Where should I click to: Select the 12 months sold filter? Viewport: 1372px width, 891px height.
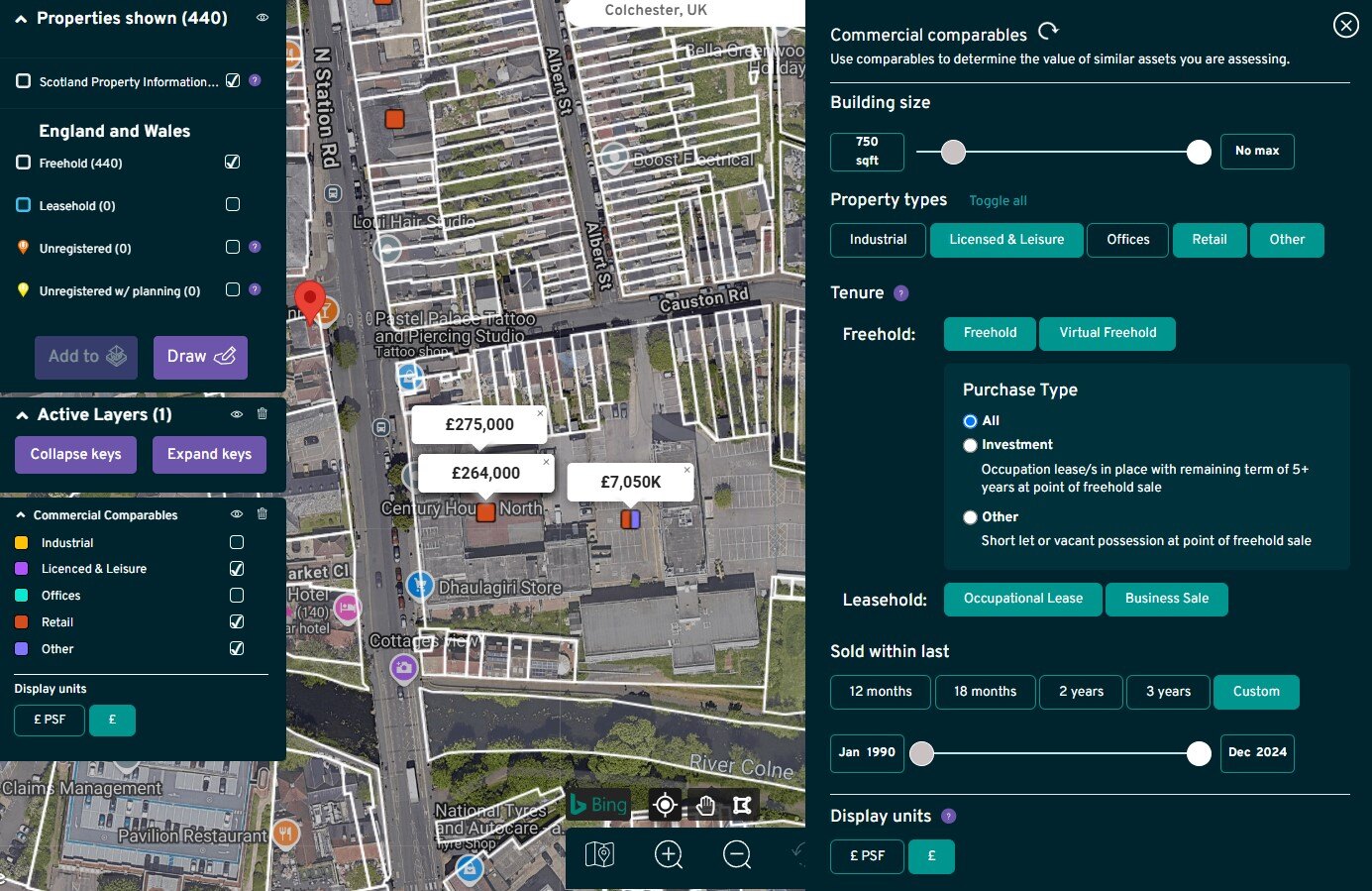pos(880,692)
